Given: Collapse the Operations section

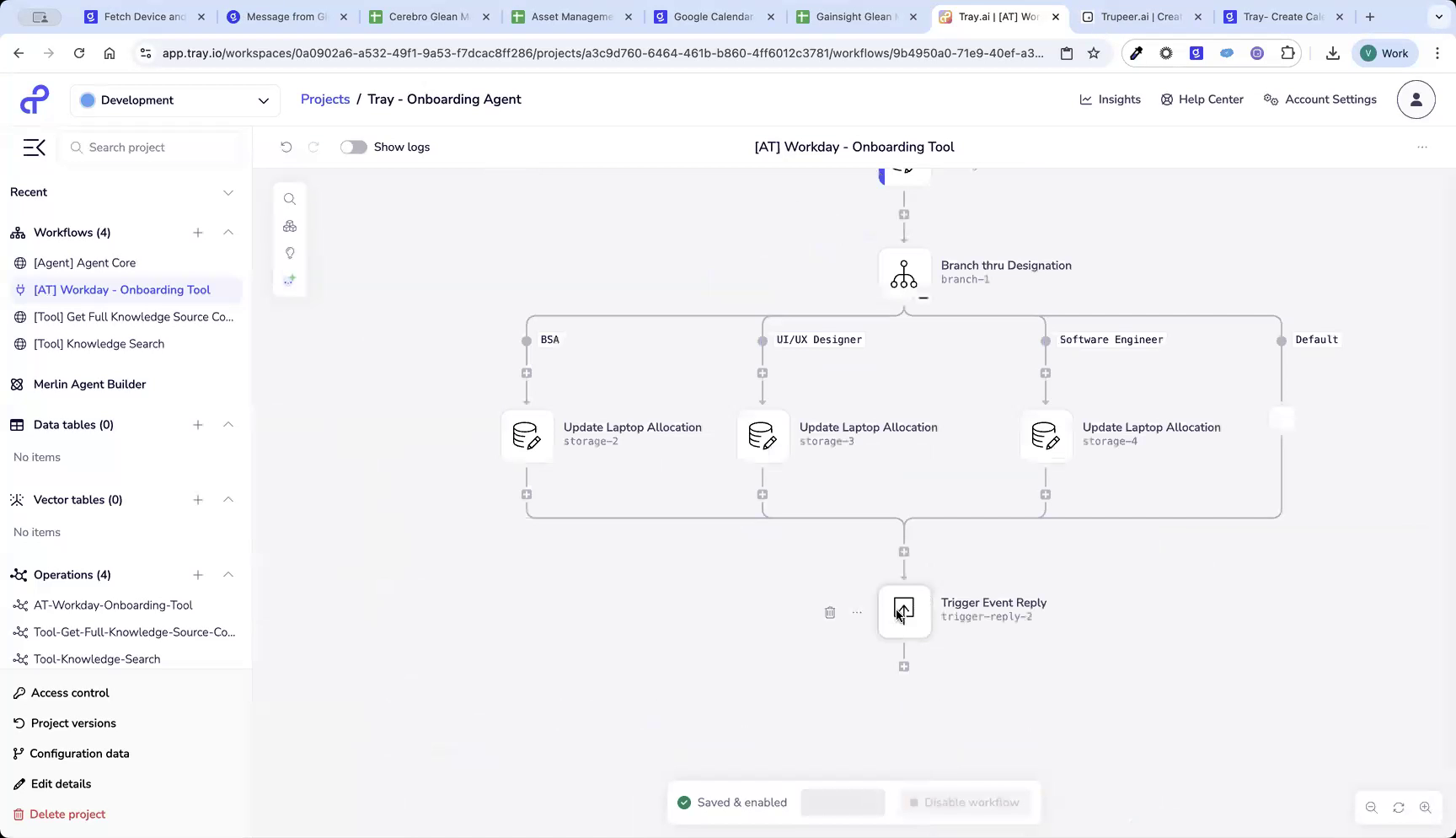Looking at the screenshot, I should click(228, 575).
